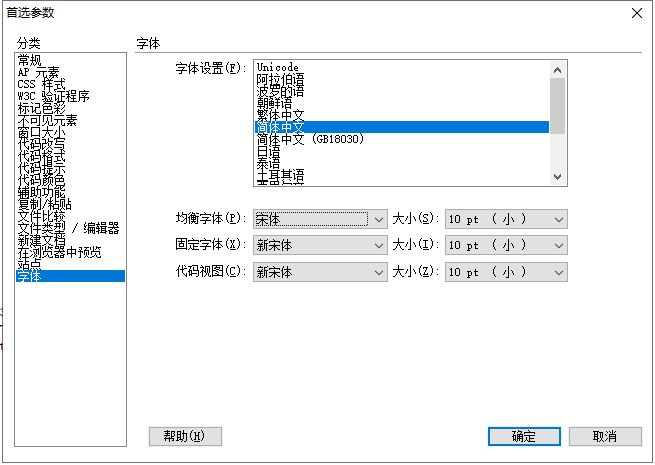Go to the 文件类型 / 编辑器 category

point(68,228)
